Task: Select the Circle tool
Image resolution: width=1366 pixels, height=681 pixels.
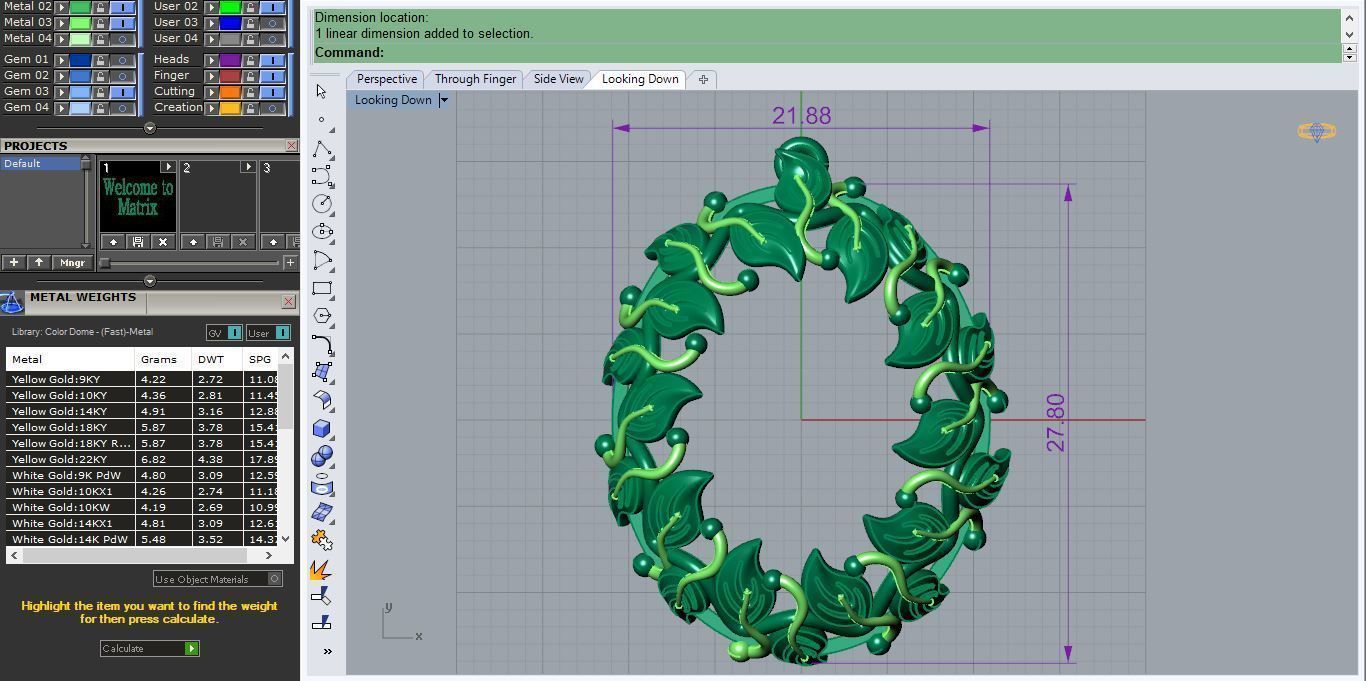Action: coord(322,204)
